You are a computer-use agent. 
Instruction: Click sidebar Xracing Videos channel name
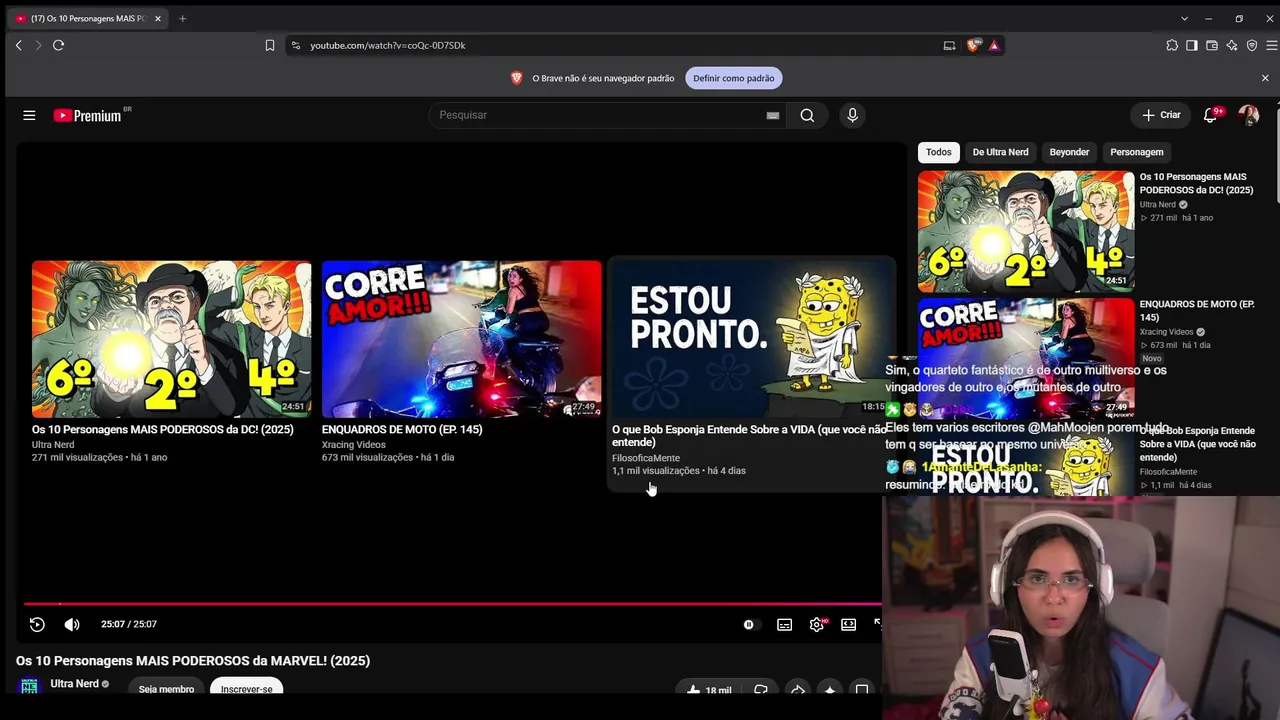tap(1167, 332)
